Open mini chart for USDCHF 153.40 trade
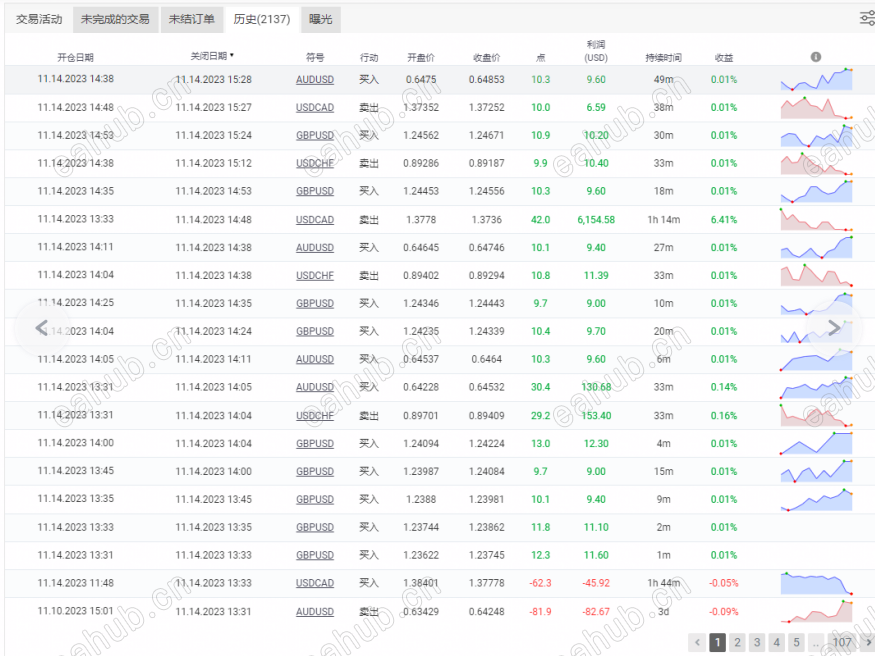This screenshot has width=875, height=656. pos(816,415)
